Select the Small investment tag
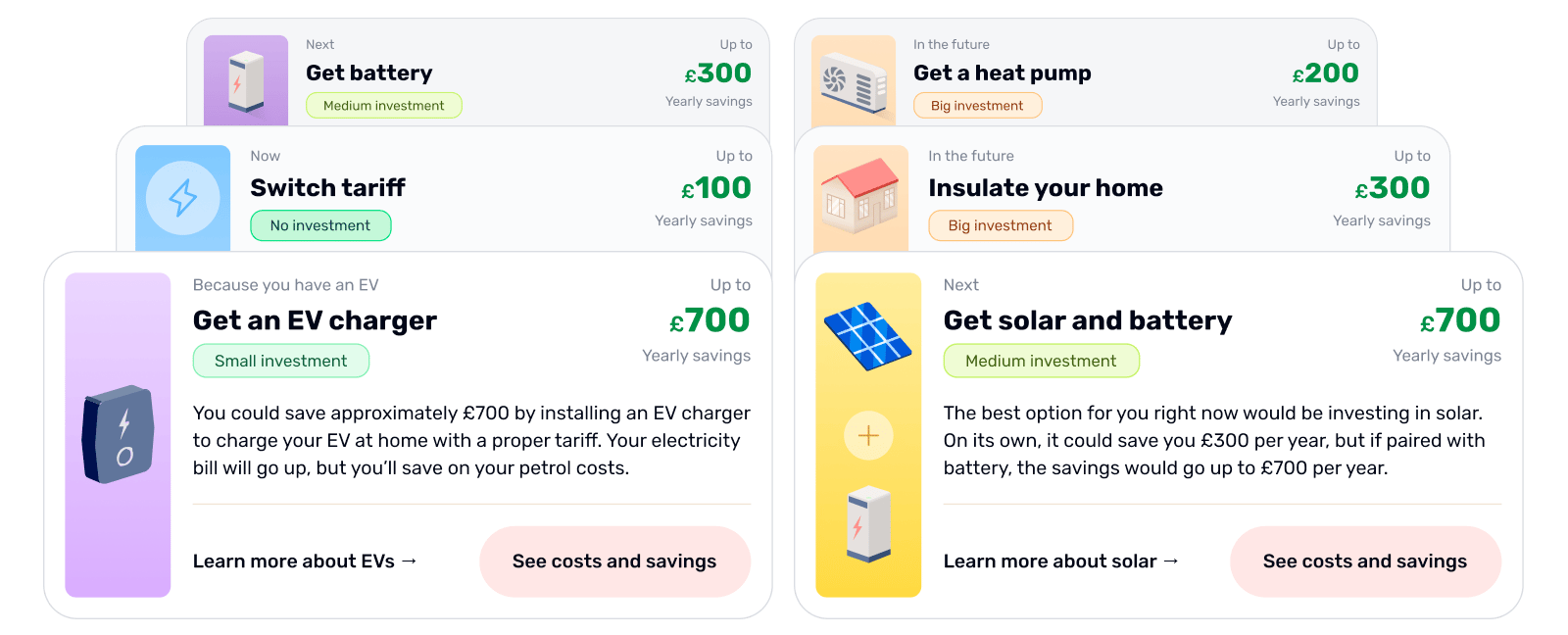The width and height of the screenshot is (1568, 635). click(281, 361)
